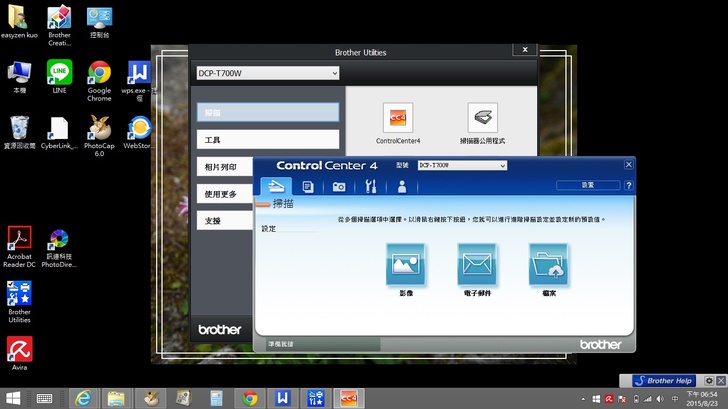Select 相片列印 in Brother Utilities sidebar

[x=267, y=167]
